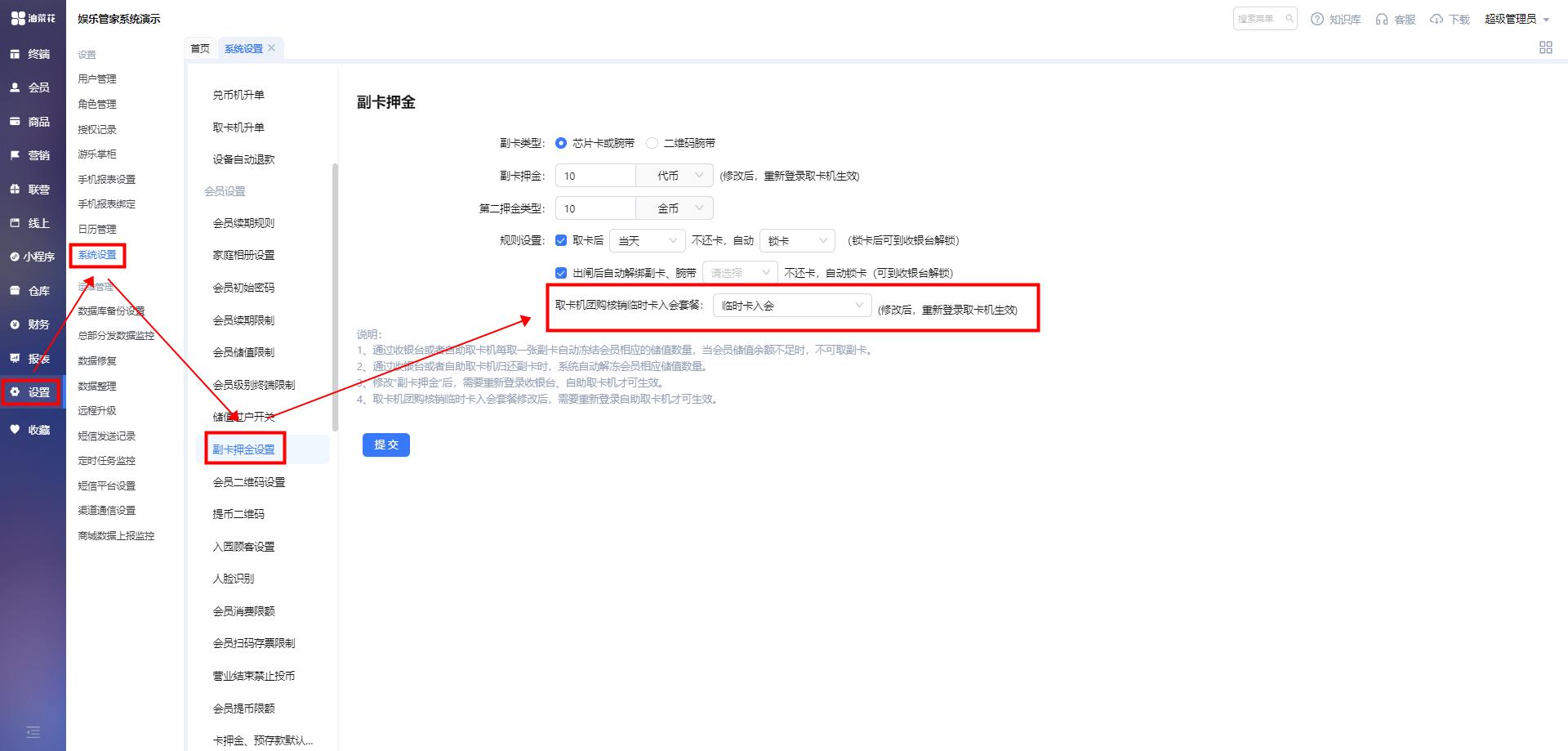
Task: Collapse the left sidebar with the bottom icon
Action: click(x=33, y=732)
